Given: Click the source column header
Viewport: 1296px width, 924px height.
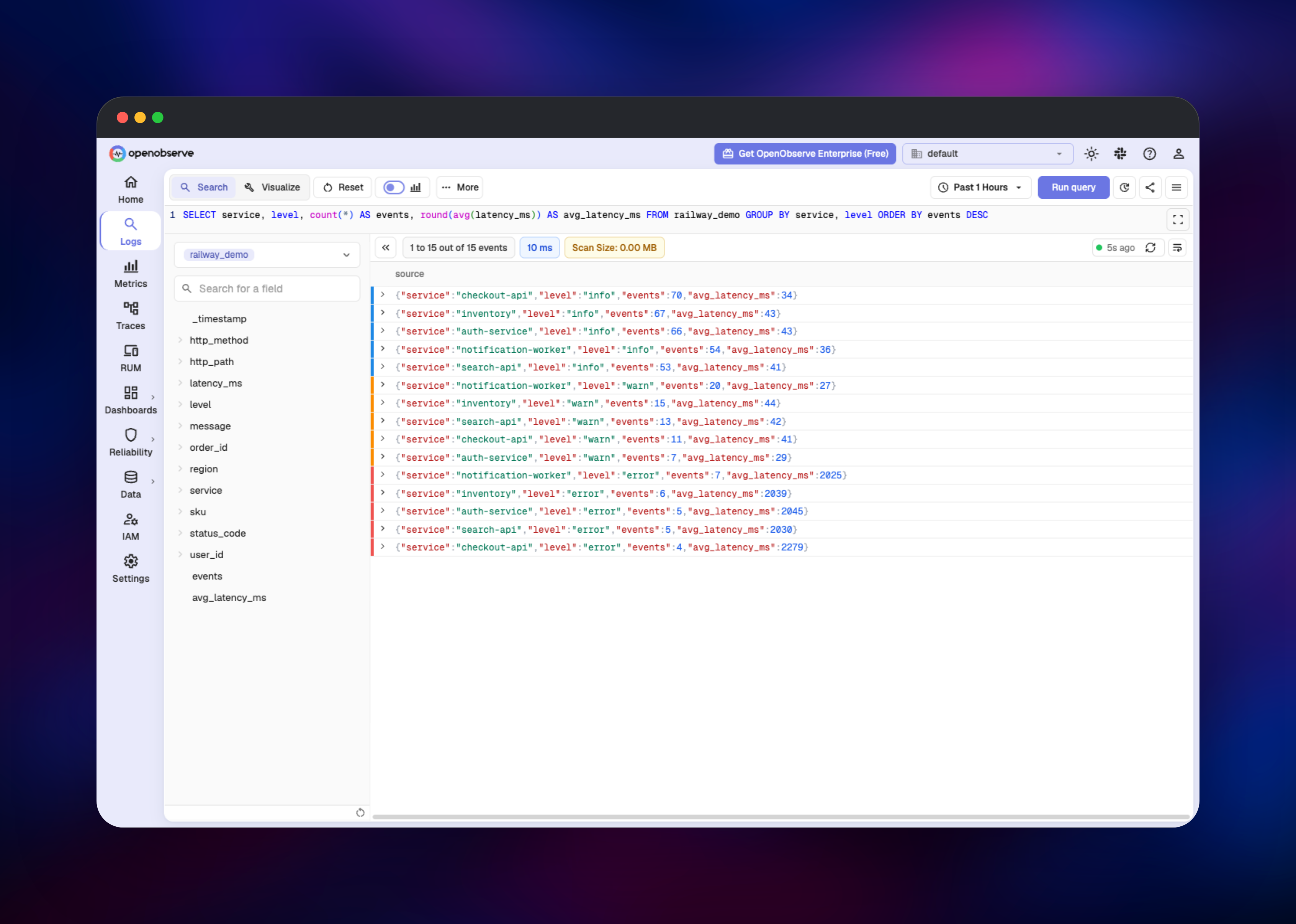Looking at the screenshot, I should 409,274.
